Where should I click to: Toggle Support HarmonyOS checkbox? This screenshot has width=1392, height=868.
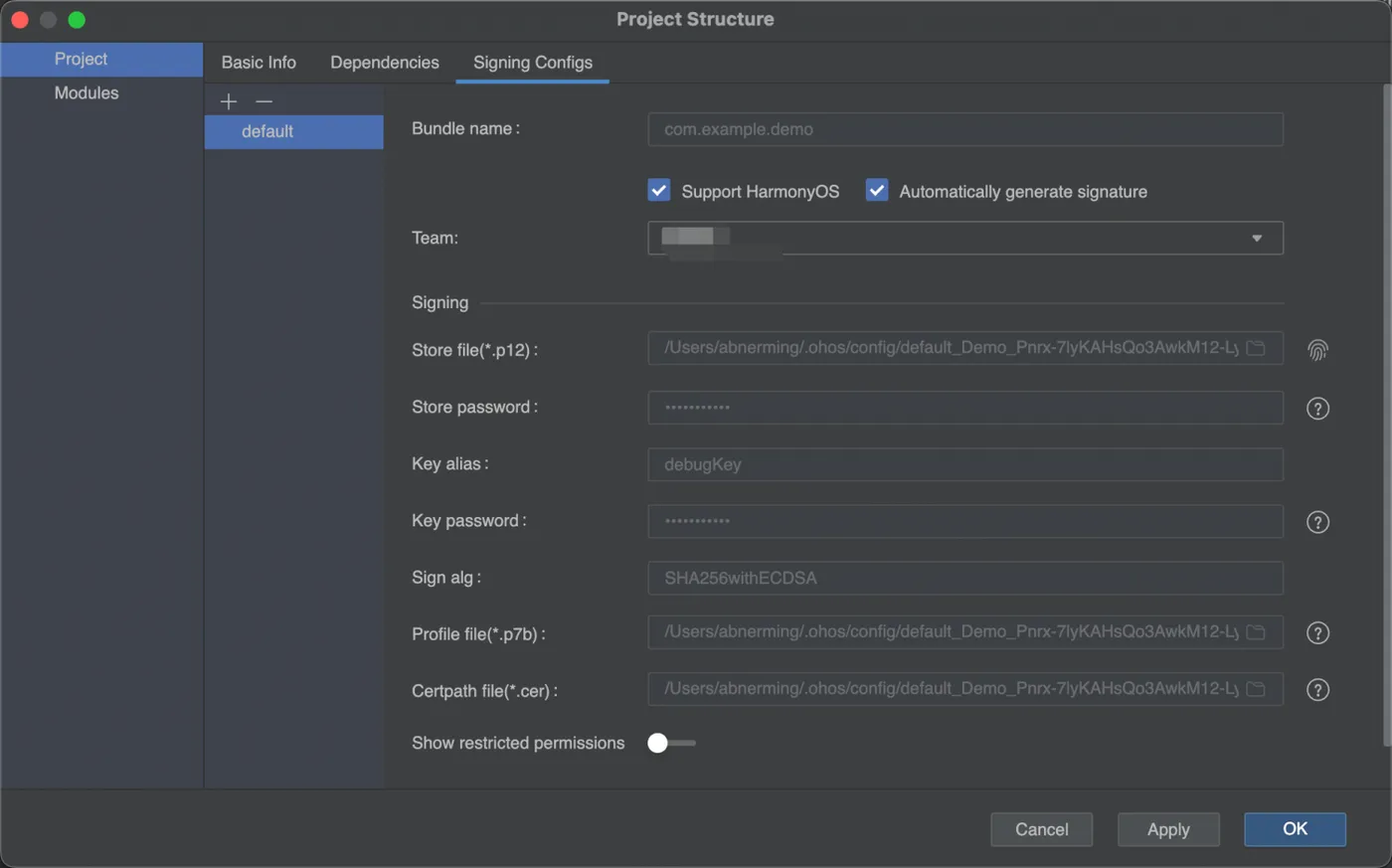coord(658,190)
